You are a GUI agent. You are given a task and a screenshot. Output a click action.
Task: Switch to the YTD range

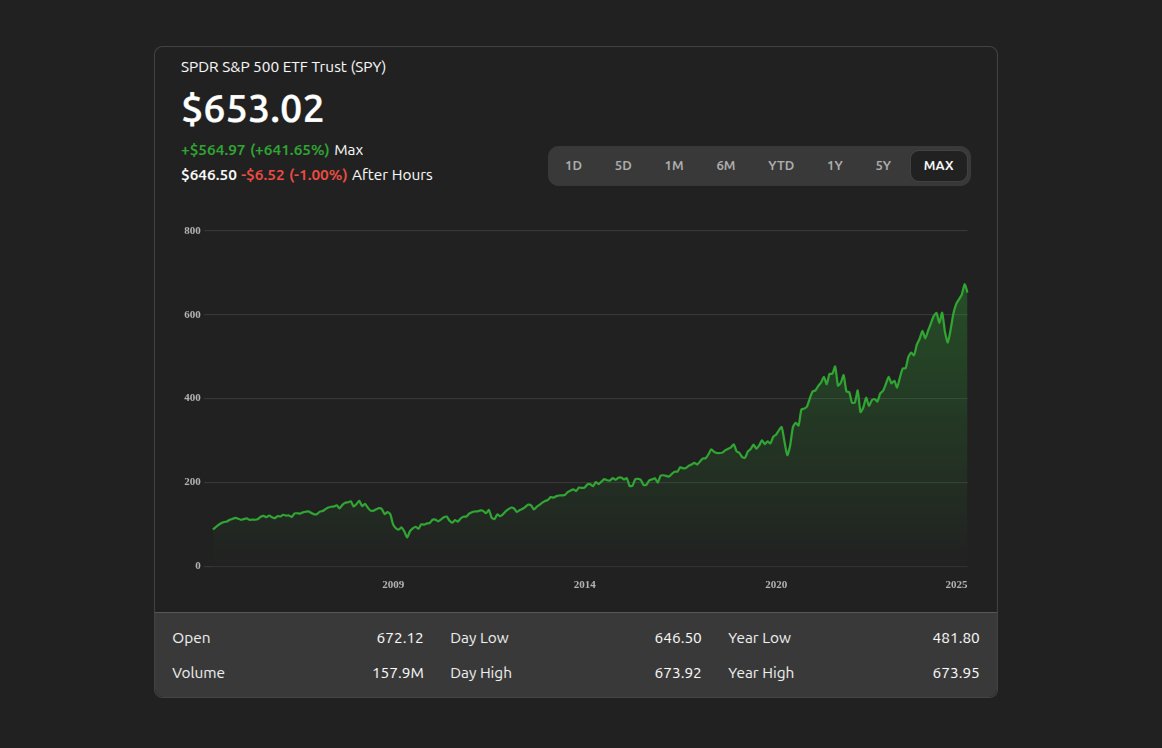pyautogui.click(x=781, y=165)
